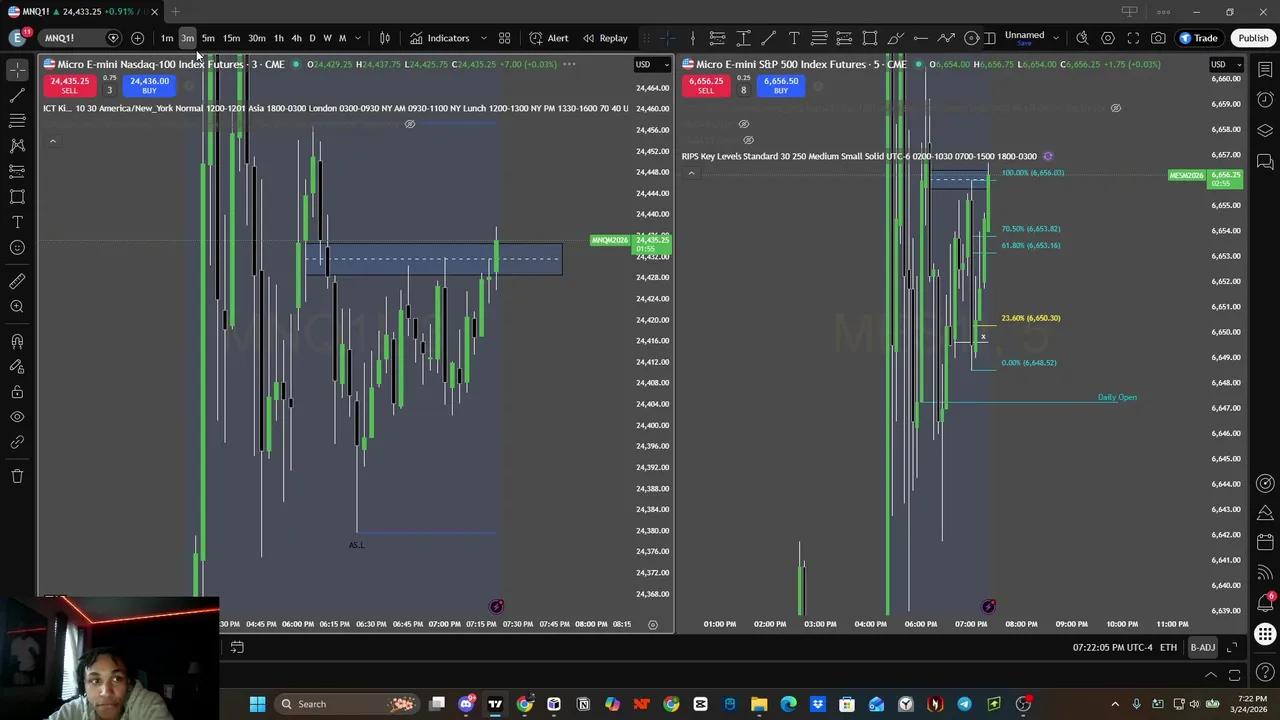Select the ruler measure tool
This screenshot has width=1280, height=720.
(17, 281)
